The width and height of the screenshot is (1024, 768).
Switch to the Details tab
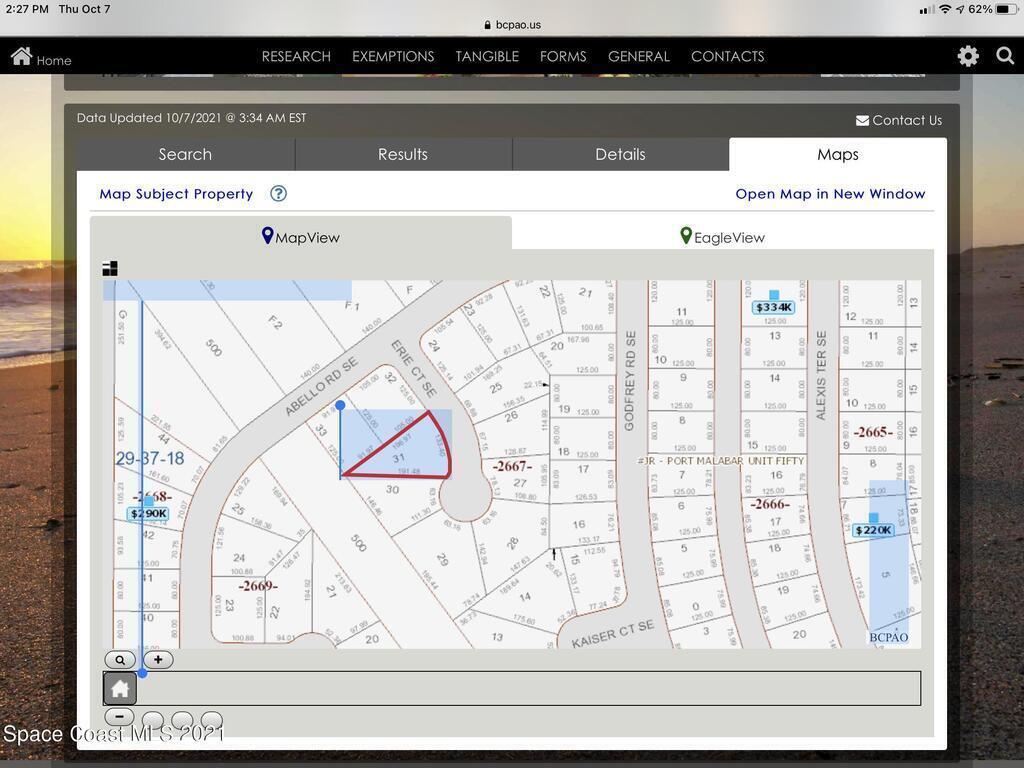620,154
